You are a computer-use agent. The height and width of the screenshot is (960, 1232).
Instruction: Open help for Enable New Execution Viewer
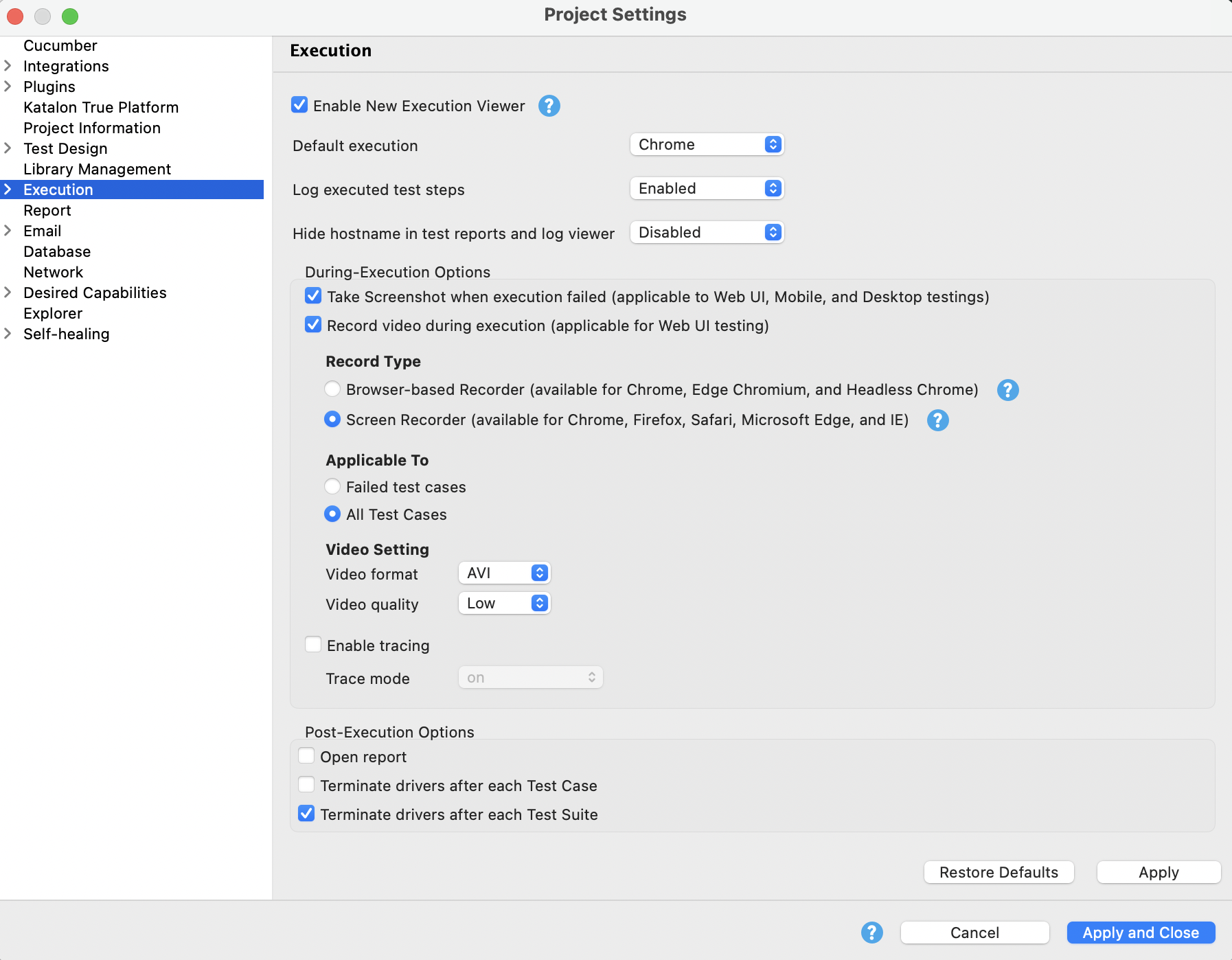[x=549, y=106]
